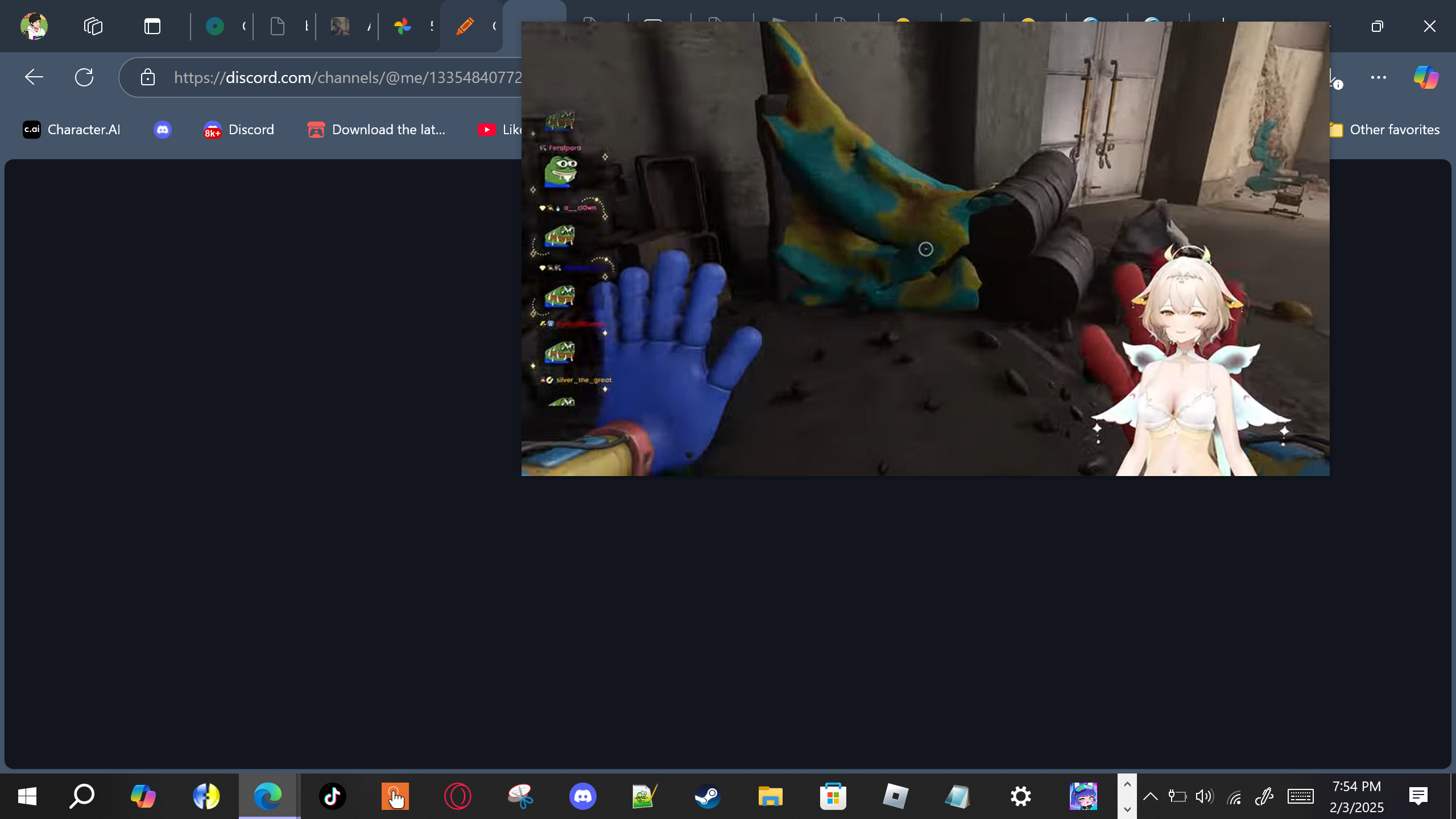Viewport: 1456px width, 819px height.
Task: Open the green notepad editor taskbar app
Action: tap(645, 796)
